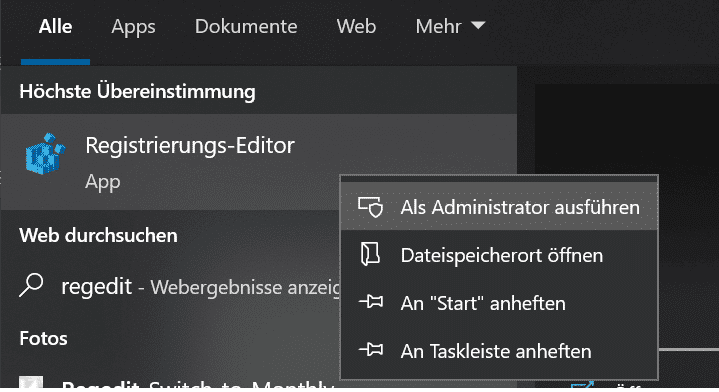Viewport: 719px width, 392px height.
Task: Click the arrow next to Mehr
Action: [478, 25]
